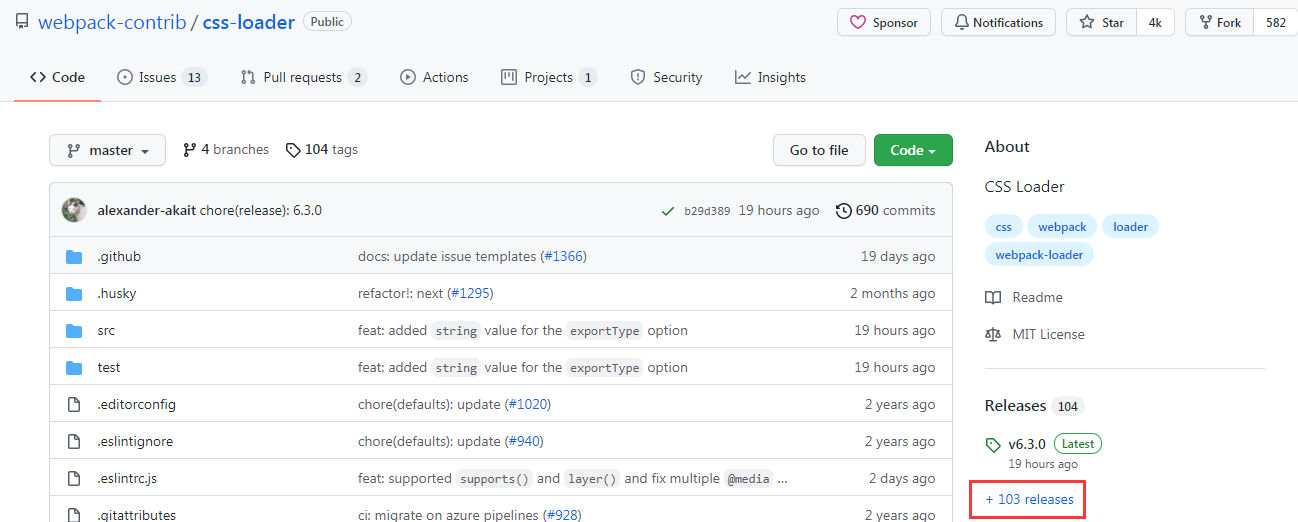Image resolution: width=1298 pixels, height=522 pixels.
Task: Click the .github folder icon
Action: click(x=73, y=257)
